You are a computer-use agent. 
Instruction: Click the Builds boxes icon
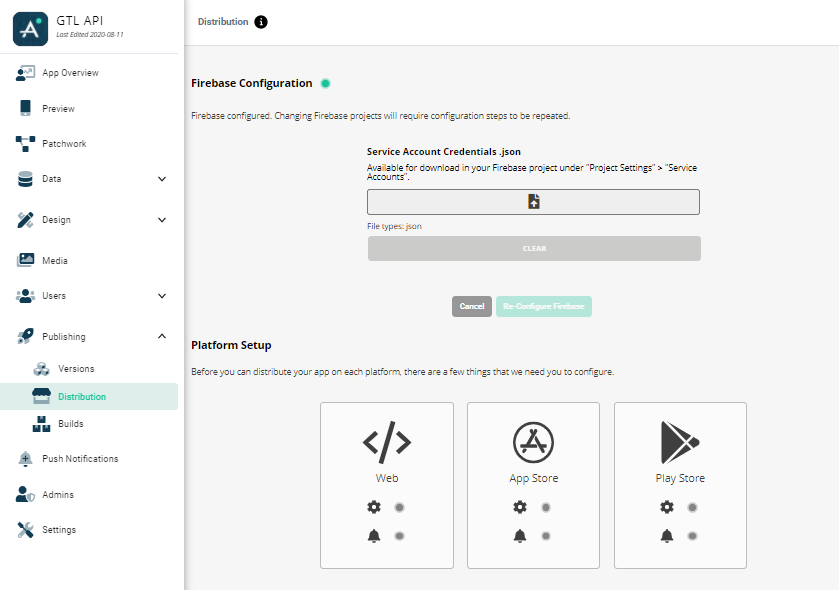click(41, 424)
